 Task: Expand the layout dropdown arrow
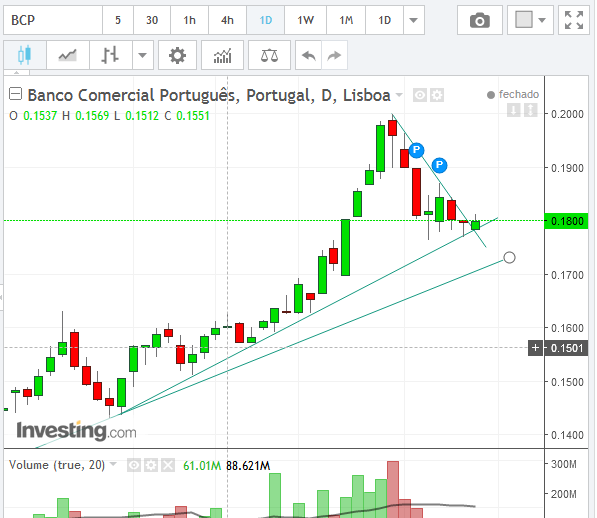coord(542,20)
